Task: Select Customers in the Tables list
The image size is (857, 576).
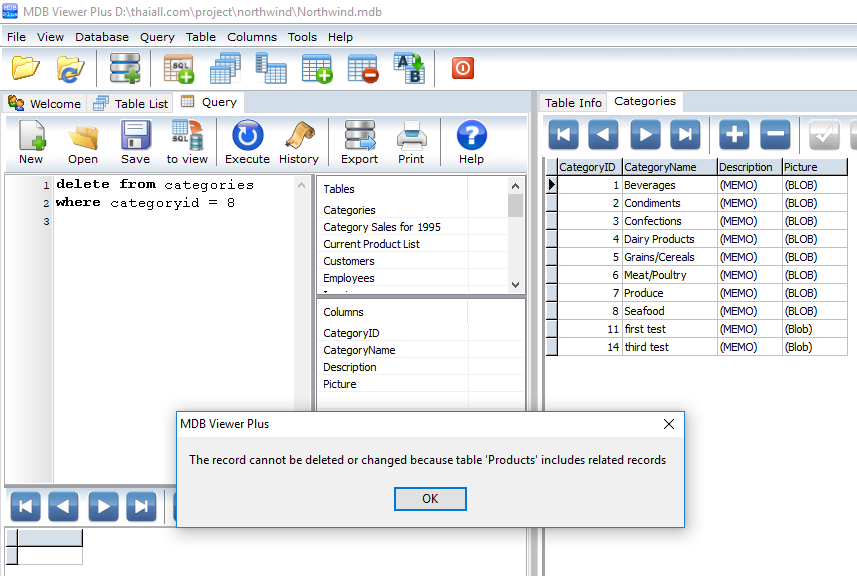Action: pyautogui.click(x=349, y=261)
